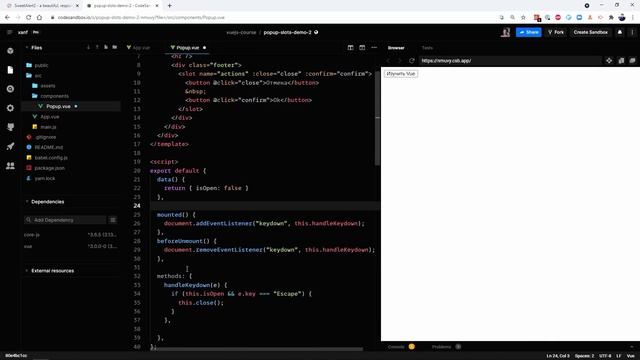This screenshot has height=360, width=640.
Task: Open the CodeSandbox hamburger menu
Action: click(9, 32)
